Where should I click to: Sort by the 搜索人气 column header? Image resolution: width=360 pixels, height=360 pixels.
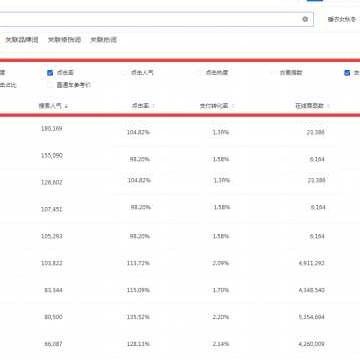point(50,106)
